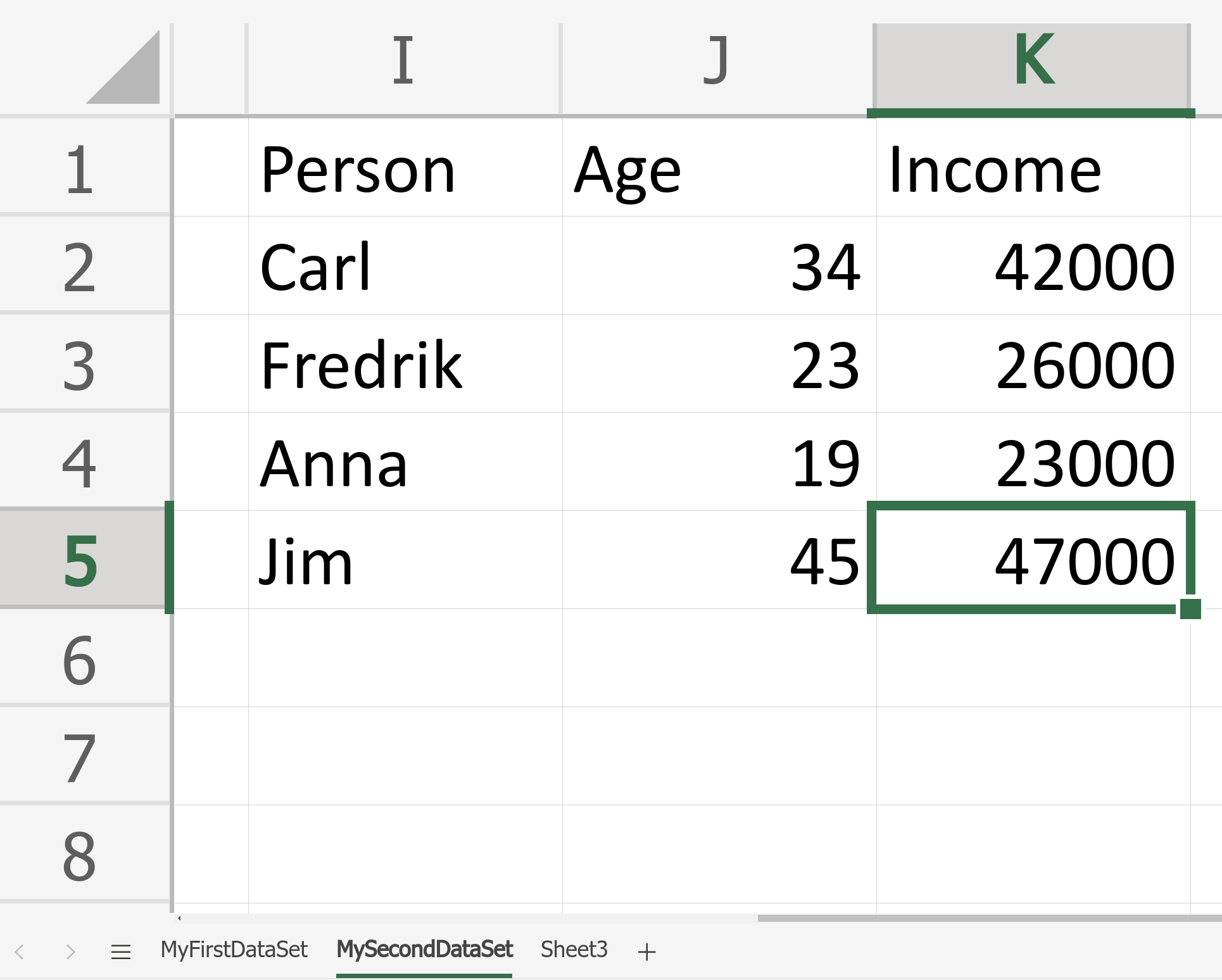Image resolution: width=1222 pixels, height=980 pixels.
Task: Select the MySecondDataSet sheet tab
Action: click(424, 950)
